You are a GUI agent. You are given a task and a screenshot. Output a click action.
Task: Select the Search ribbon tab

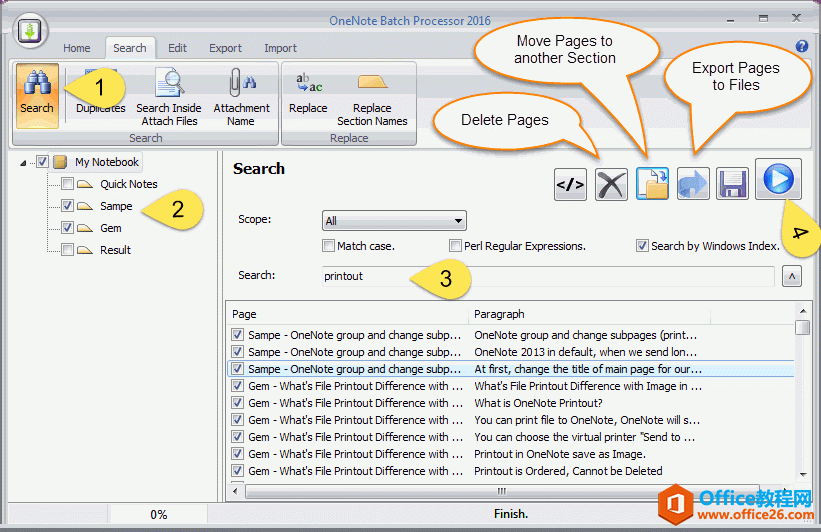[130, 48]
